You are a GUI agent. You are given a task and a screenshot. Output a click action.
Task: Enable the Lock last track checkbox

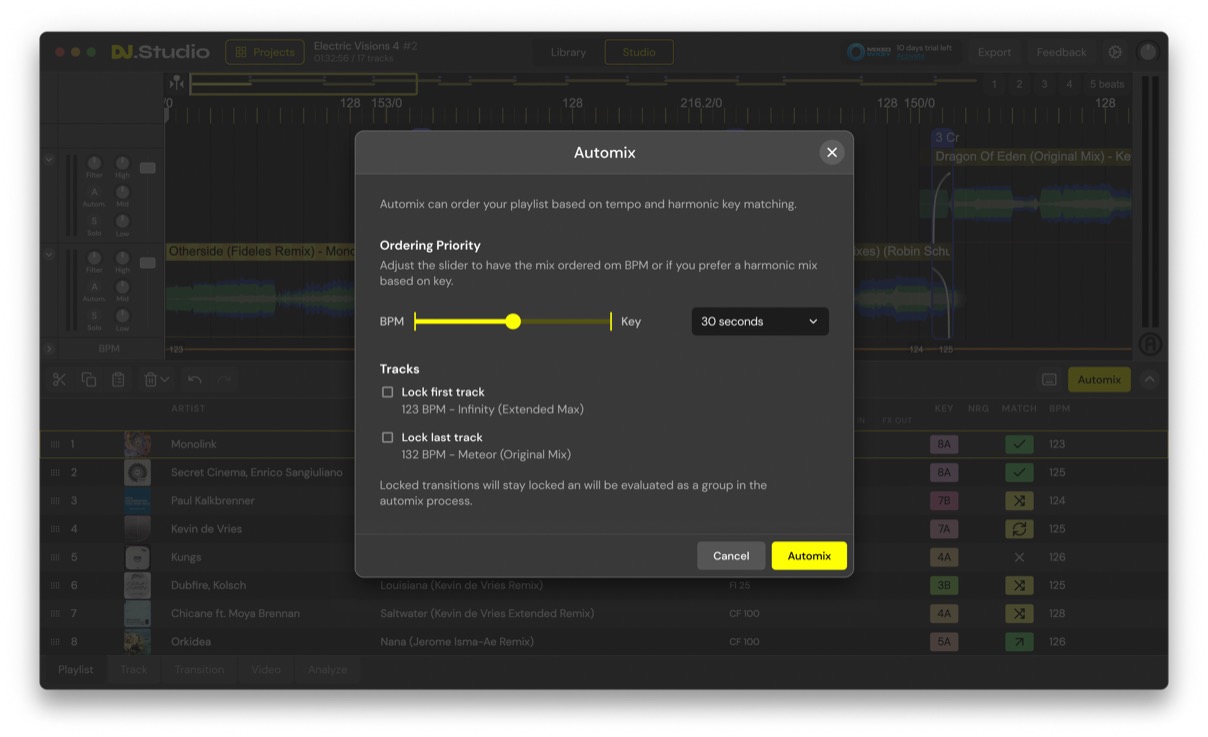pyautogui.click(x=387, y=436)
